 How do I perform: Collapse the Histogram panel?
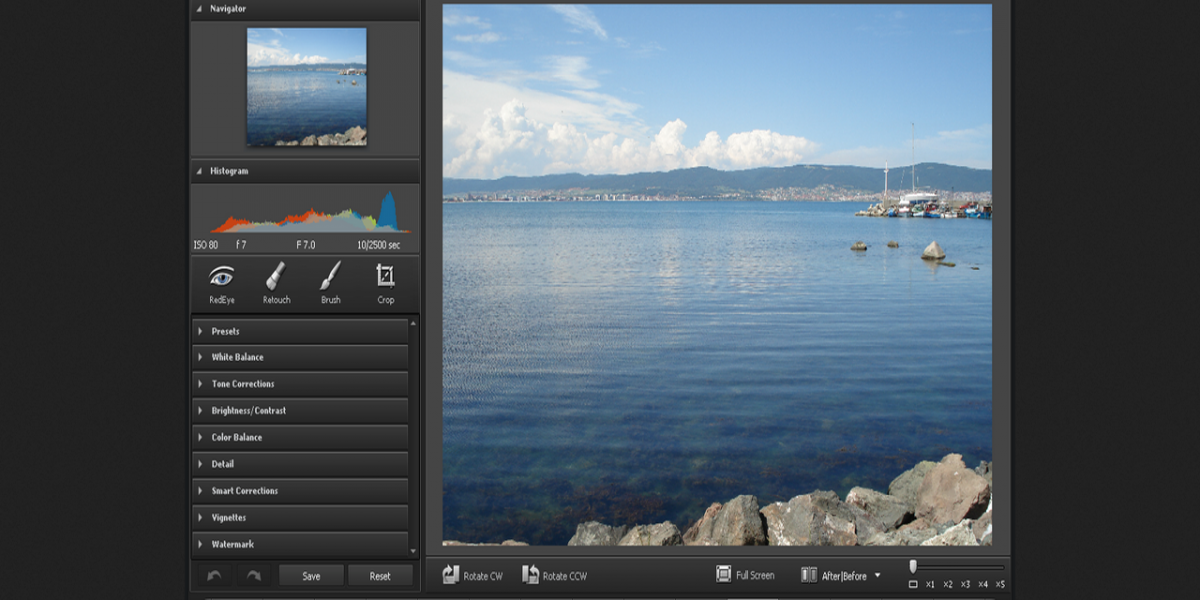[199, 171]
